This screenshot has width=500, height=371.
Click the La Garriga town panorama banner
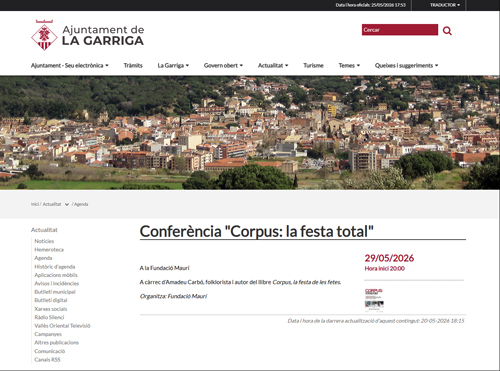250,133
